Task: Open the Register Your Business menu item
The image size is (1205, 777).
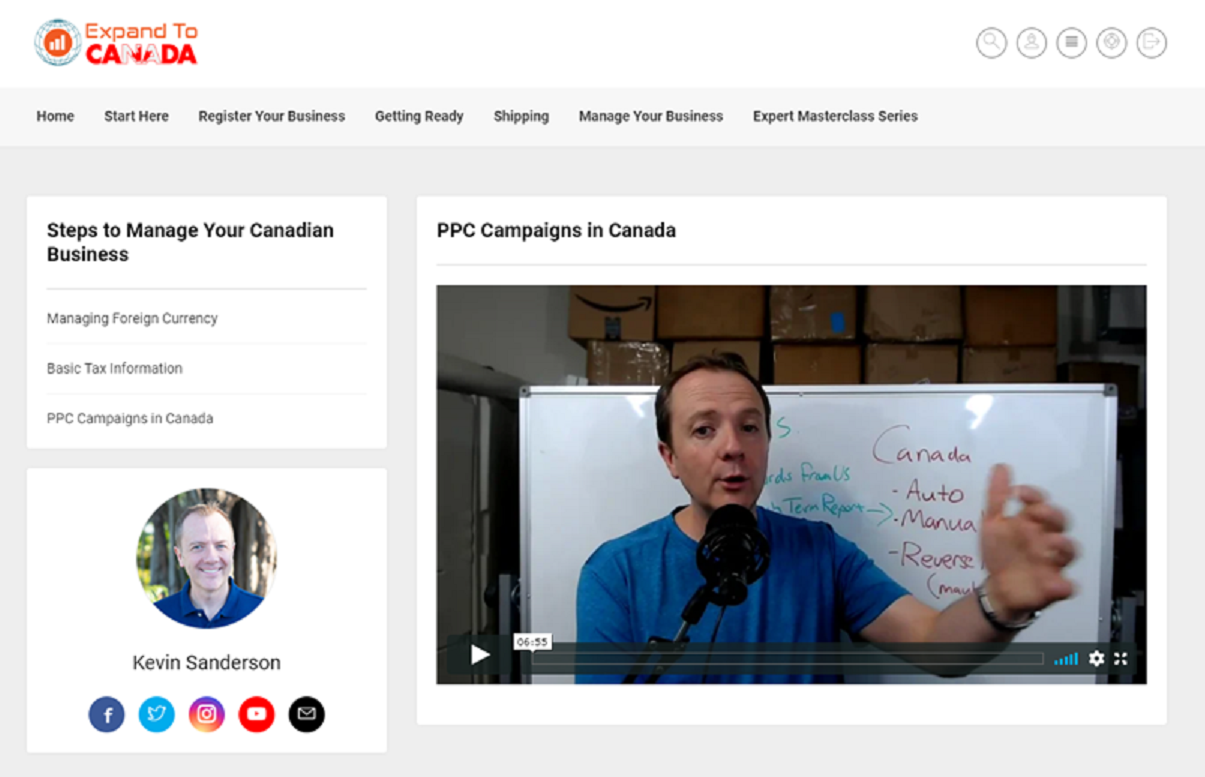Action: click(x=271, y=116)
